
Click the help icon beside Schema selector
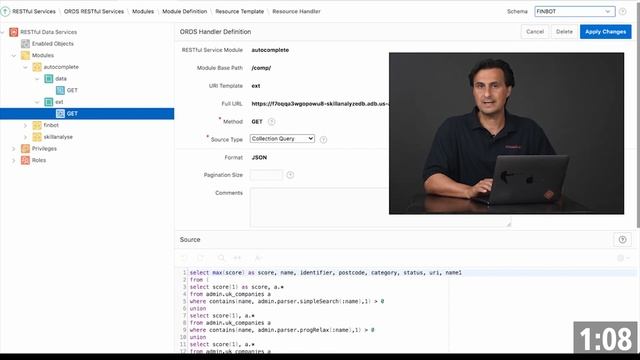click(x=622, y=11)
